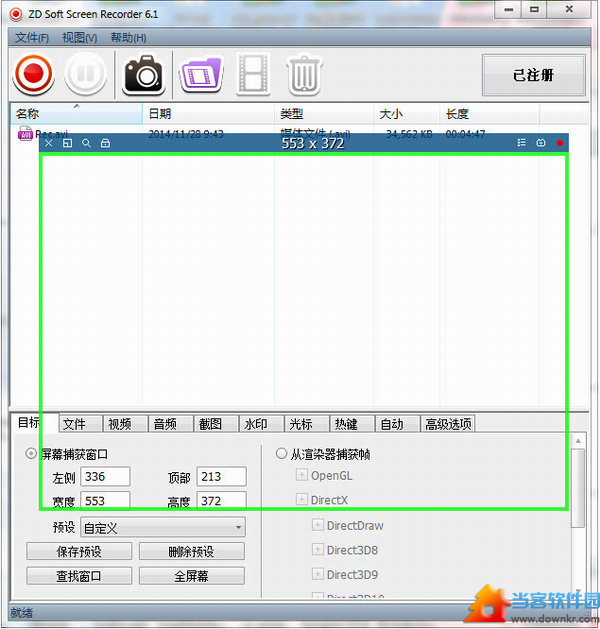
Task: Click the 2014/11/28 9:43 date cell
Action: (x=186, y=134)
